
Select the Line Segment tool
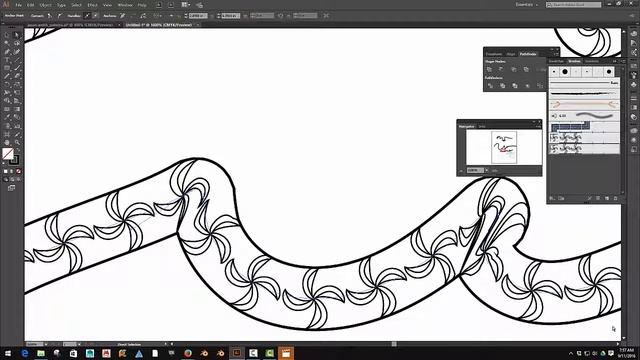coord(17,60)
